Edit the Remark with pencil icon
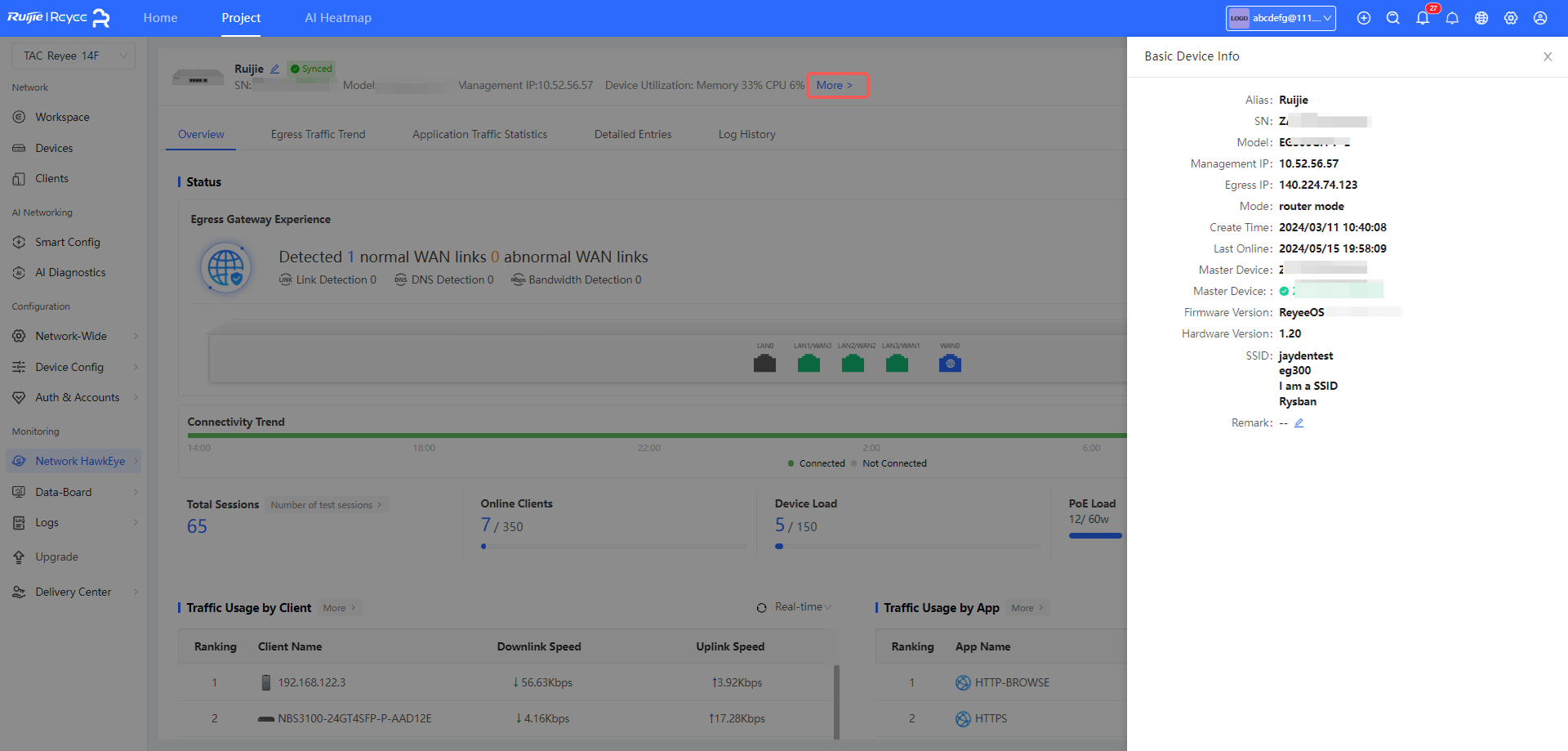 1299,423
